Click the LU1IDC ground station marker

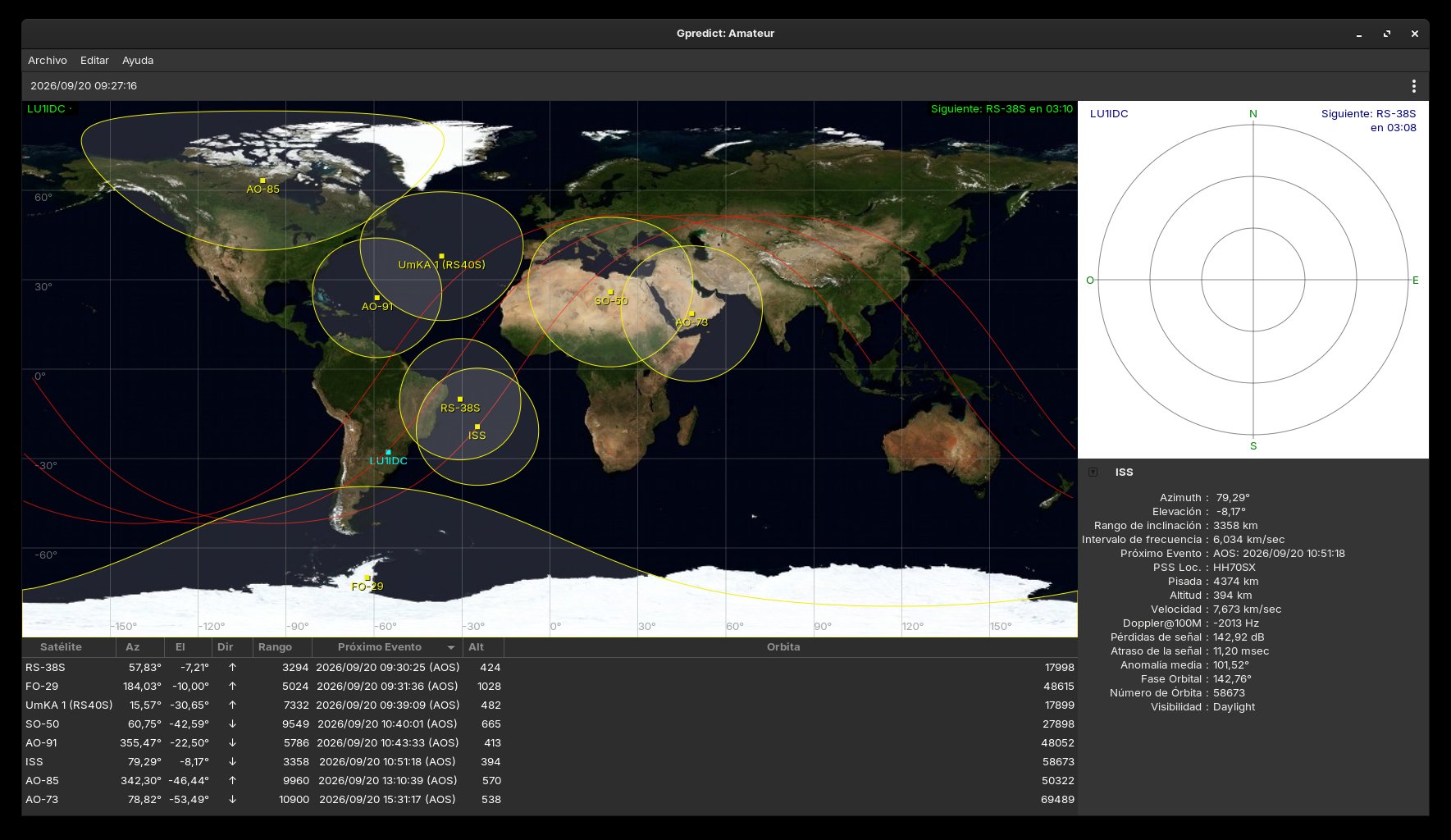point(388,452)
